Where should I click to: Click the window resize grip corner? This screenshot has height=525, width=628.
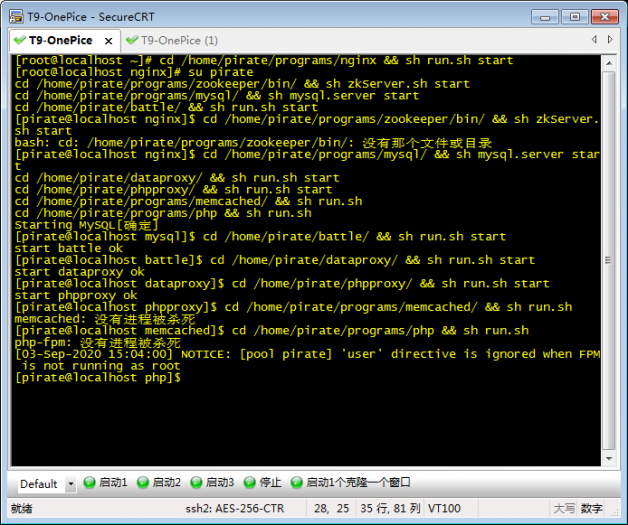(616, 511)
